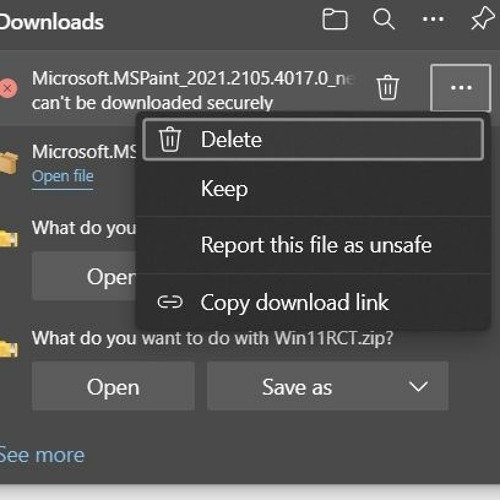Viewport: 500px width, 500px height.
Task: Choose Delete in the context menu
Action: (313, 140)
